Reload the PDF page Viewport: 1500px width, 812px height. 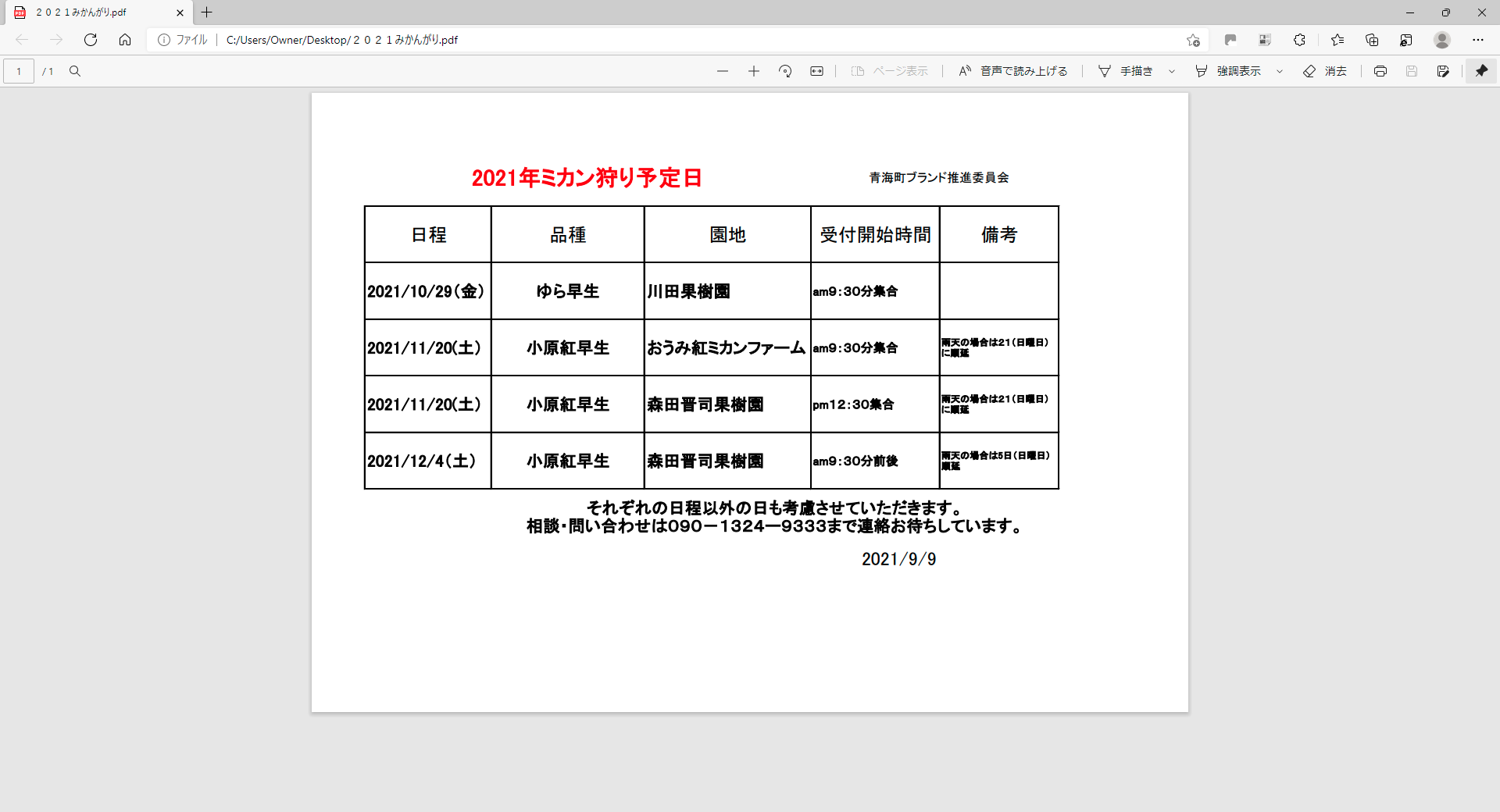[x=91, y=40]
